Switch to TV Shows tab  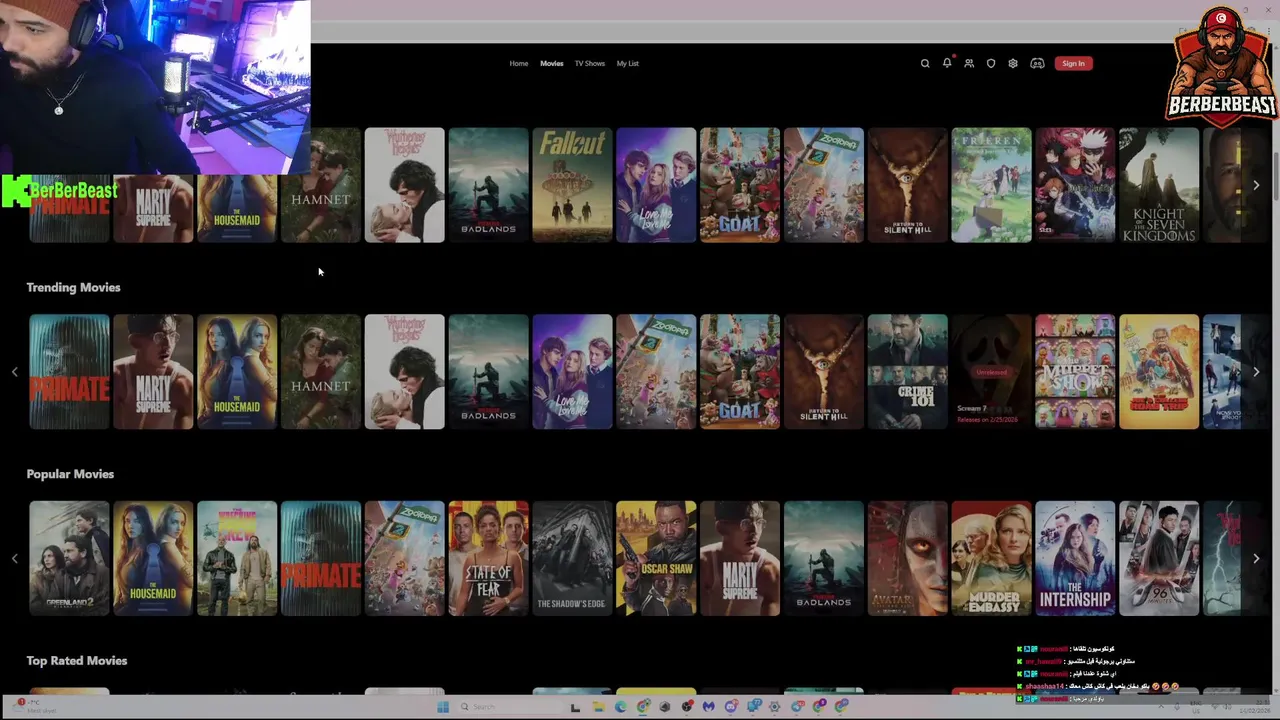coord(590,63)
